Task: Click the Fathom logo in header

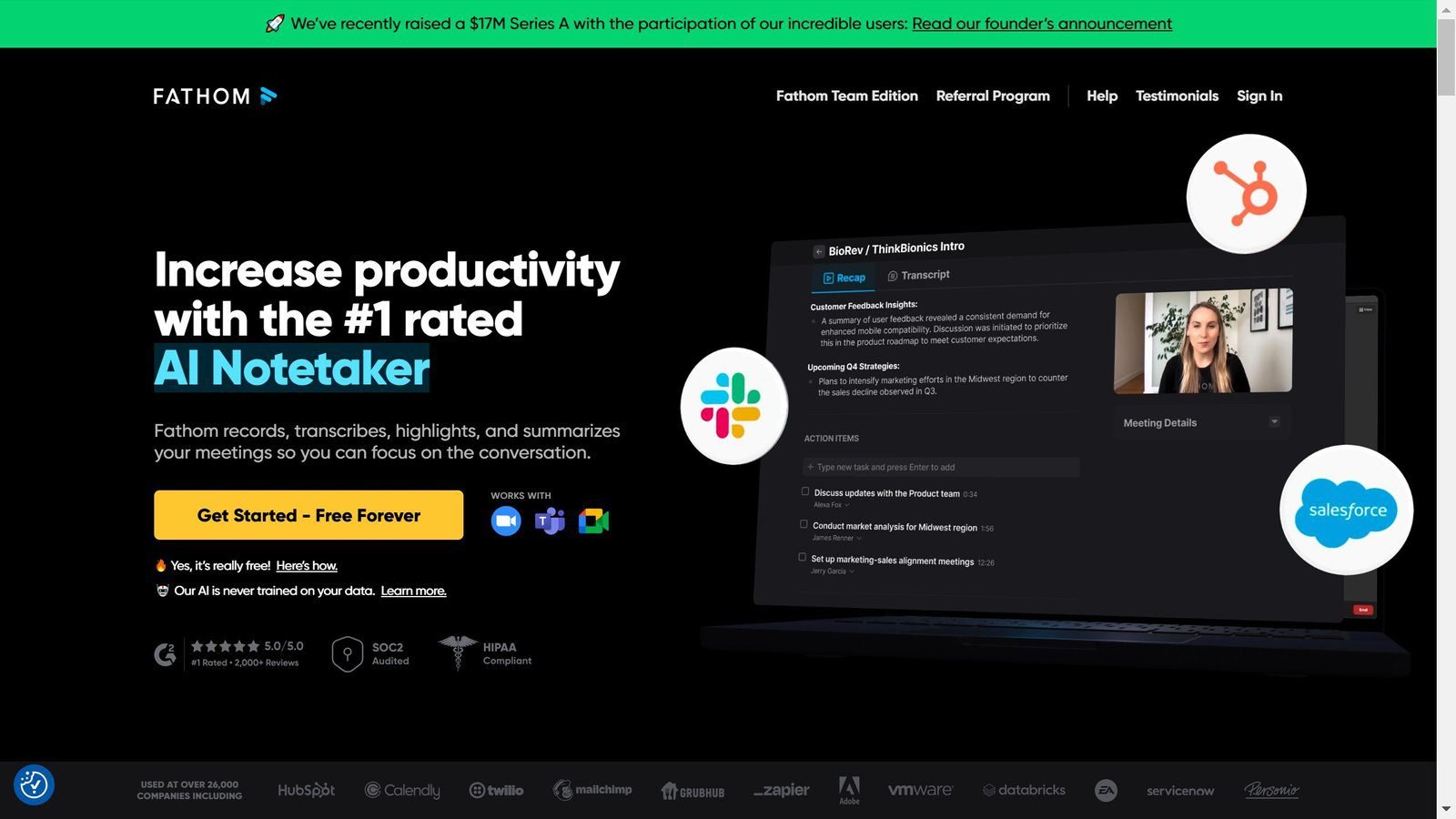Action: [215, 96]
